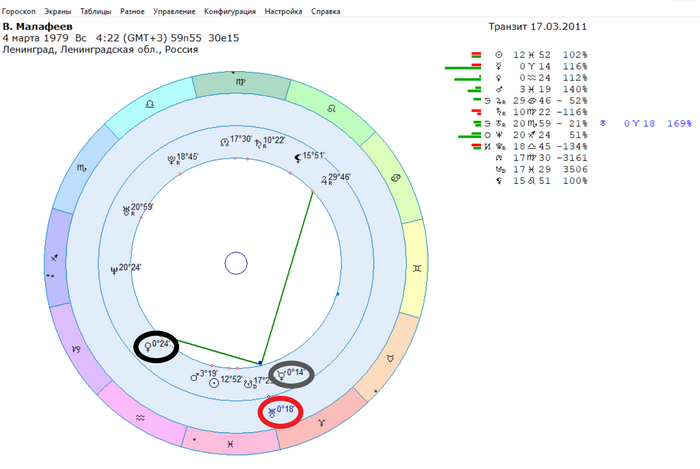Screen dimensions: 700x469
Task: Click the Leo sign on zodiac ring
Action: [x=331, y=108]
